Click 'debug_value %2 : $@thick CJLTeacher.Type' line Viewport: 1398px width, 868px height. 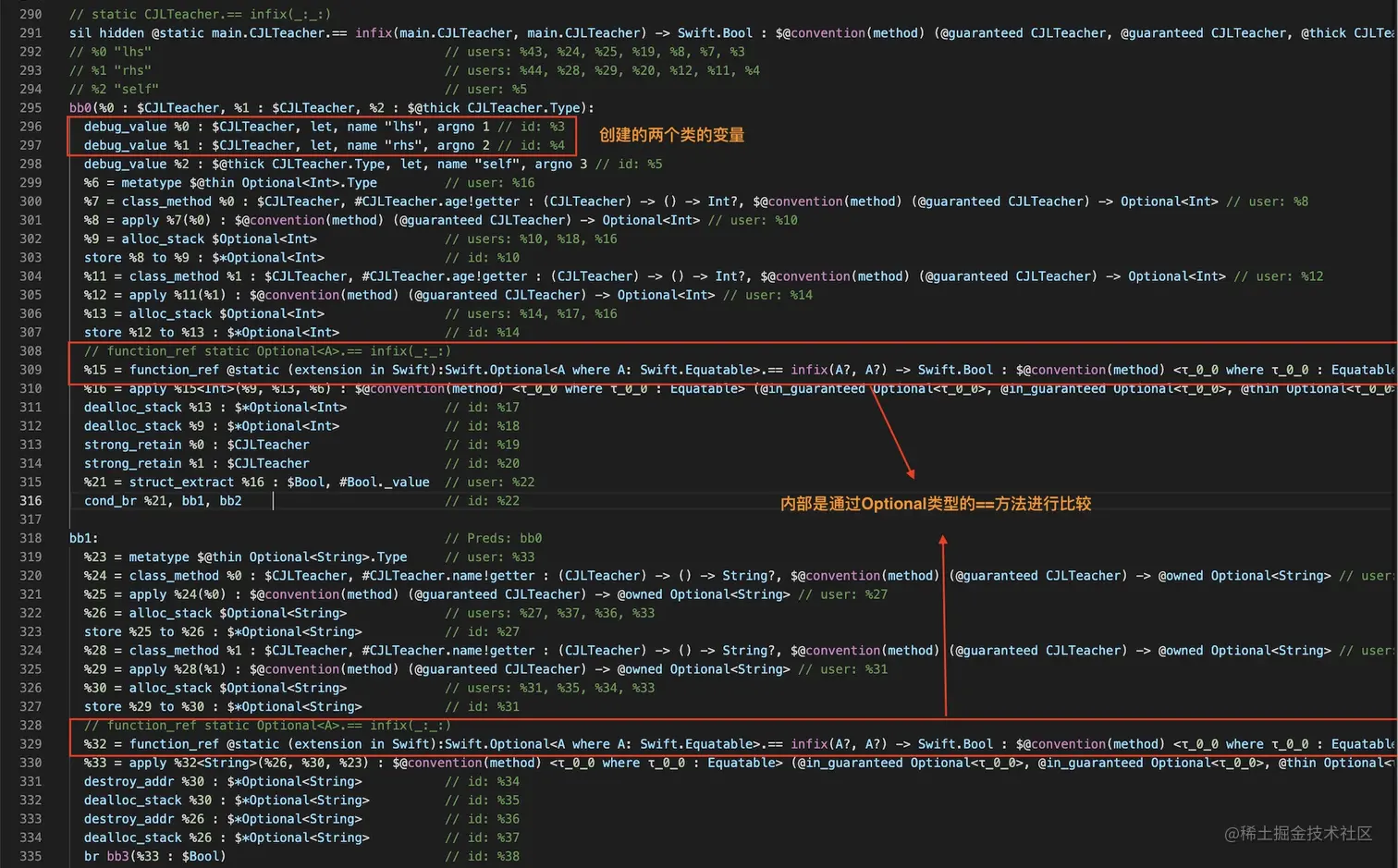[x=373, y=164]
